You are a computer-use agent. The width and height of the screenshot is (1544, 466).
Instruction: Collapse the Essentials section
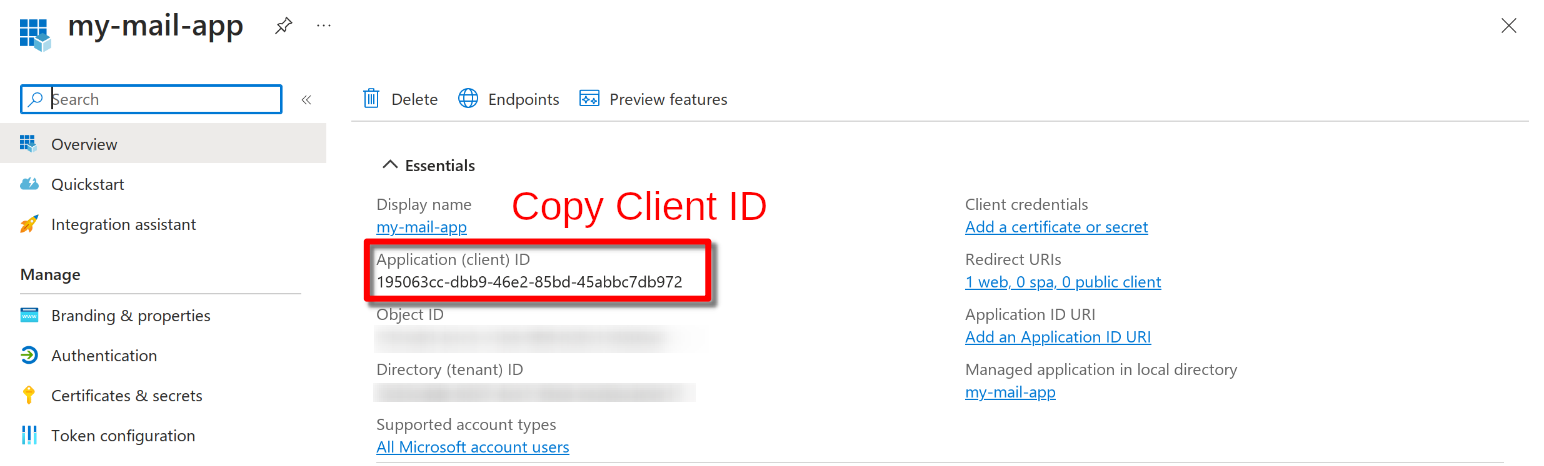[x=388, y=166]
